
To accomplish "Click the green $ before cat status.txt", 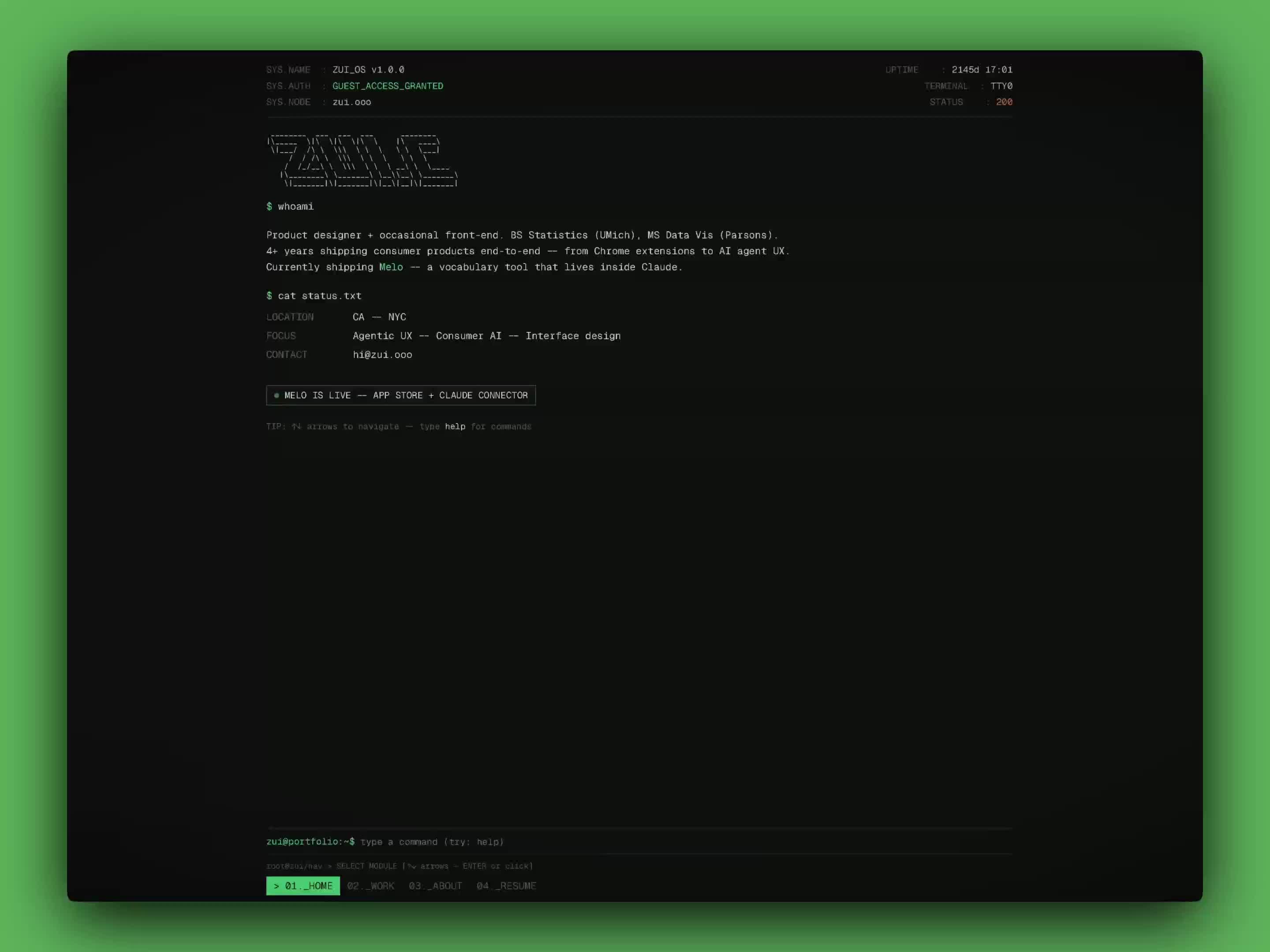I will (269, 296).
